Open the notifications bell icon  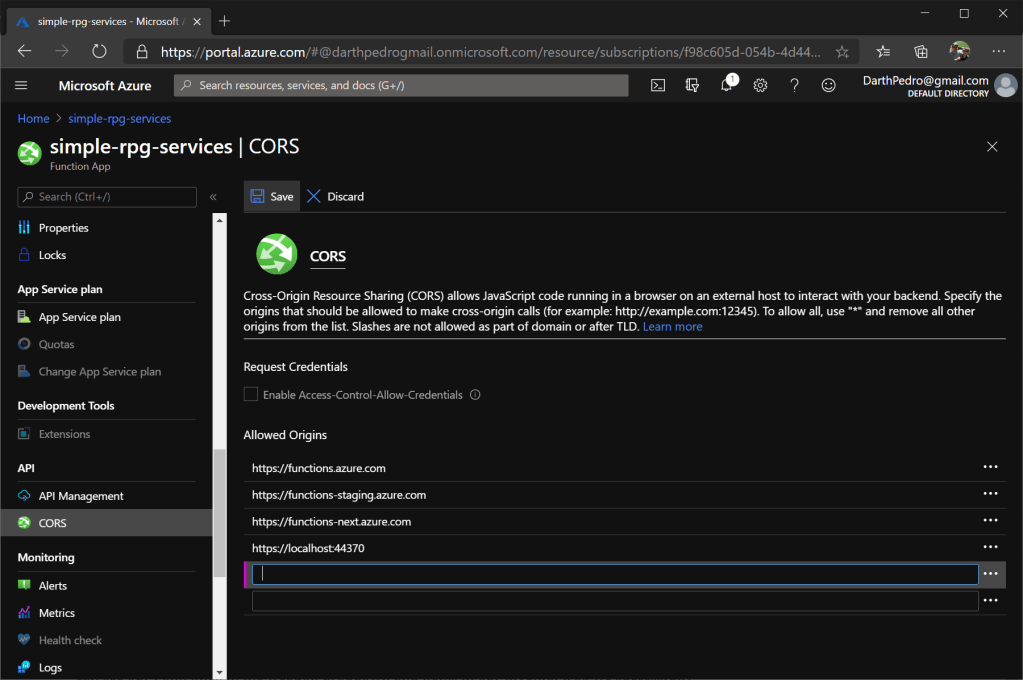727,86
